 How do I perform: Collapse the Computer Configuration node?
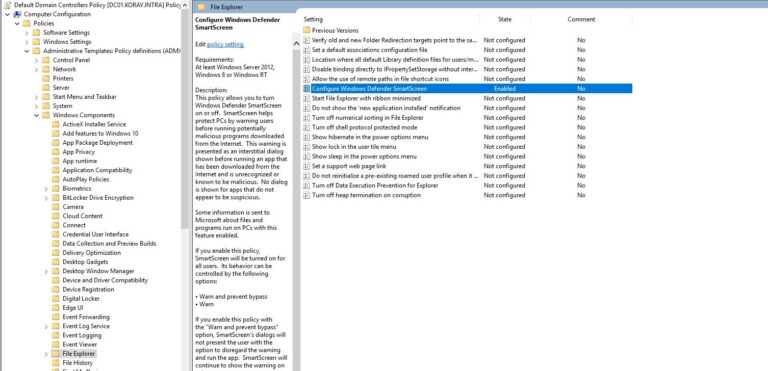(x=7, y=14)
